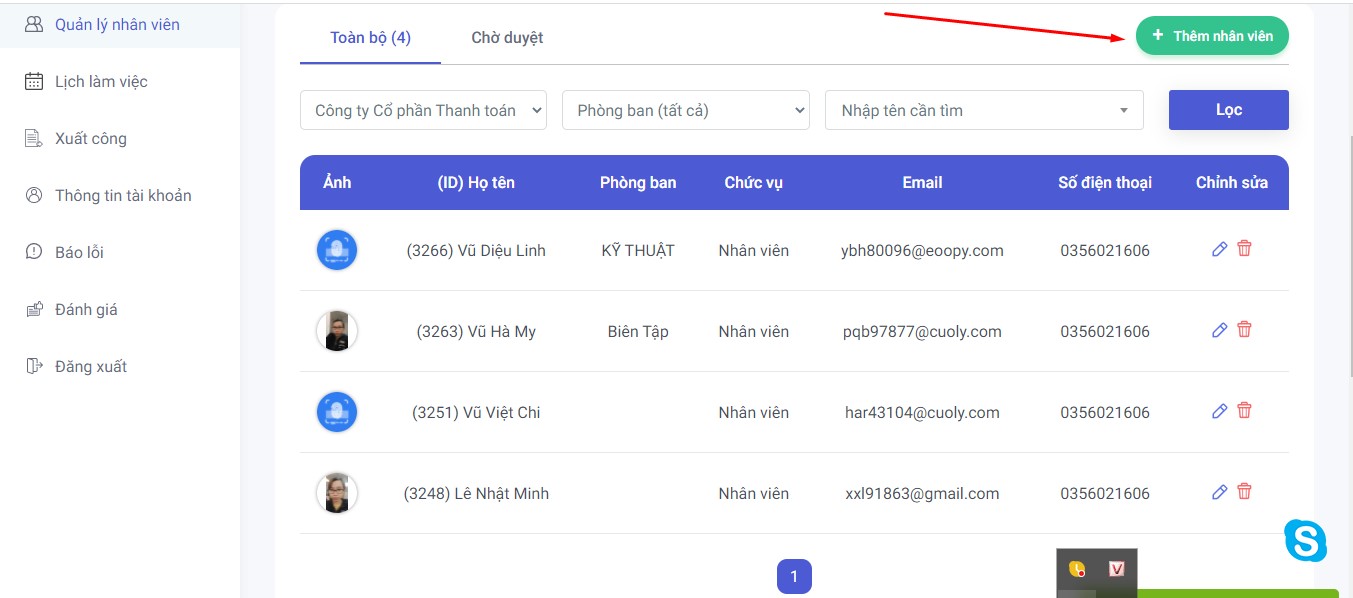Open Skype floating chat icon

1305,541
